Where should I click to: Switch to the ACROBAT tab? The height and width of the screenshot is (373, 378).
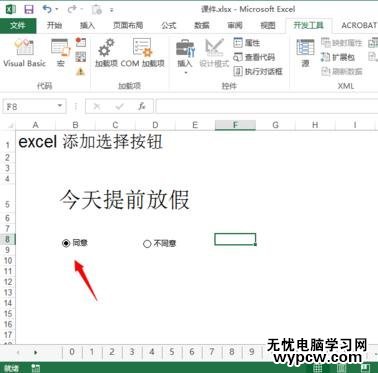tap(359, 25)
